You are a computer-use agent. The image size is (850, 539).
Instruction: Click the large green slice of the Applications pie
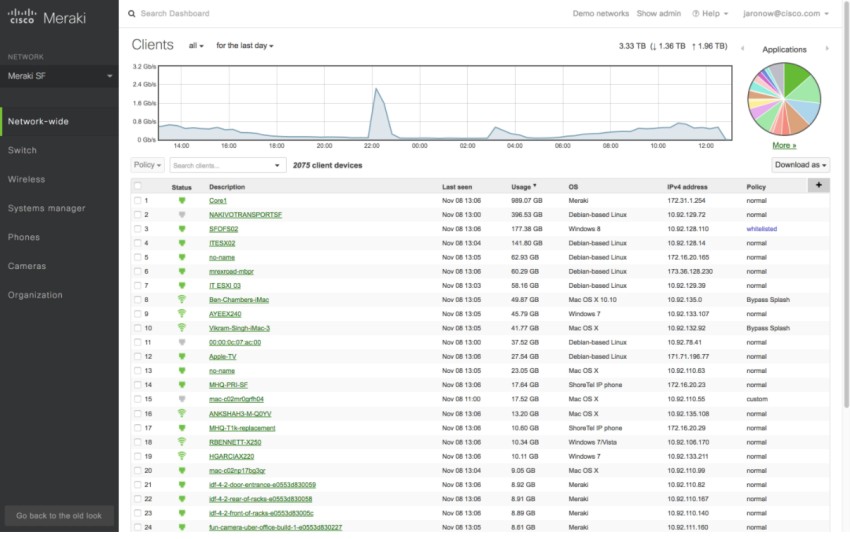[796, 77]
